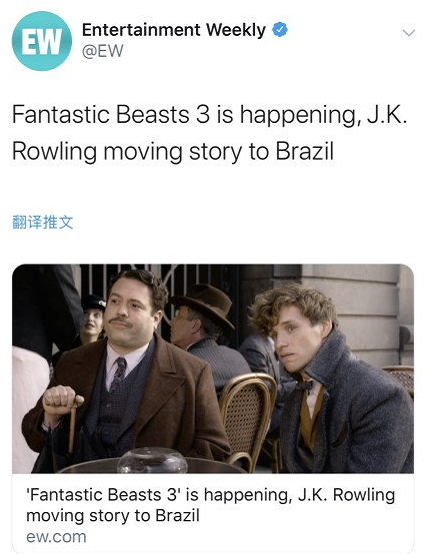Expand the tweet options chevron menu
429x554 pixels.
[409, 33]
